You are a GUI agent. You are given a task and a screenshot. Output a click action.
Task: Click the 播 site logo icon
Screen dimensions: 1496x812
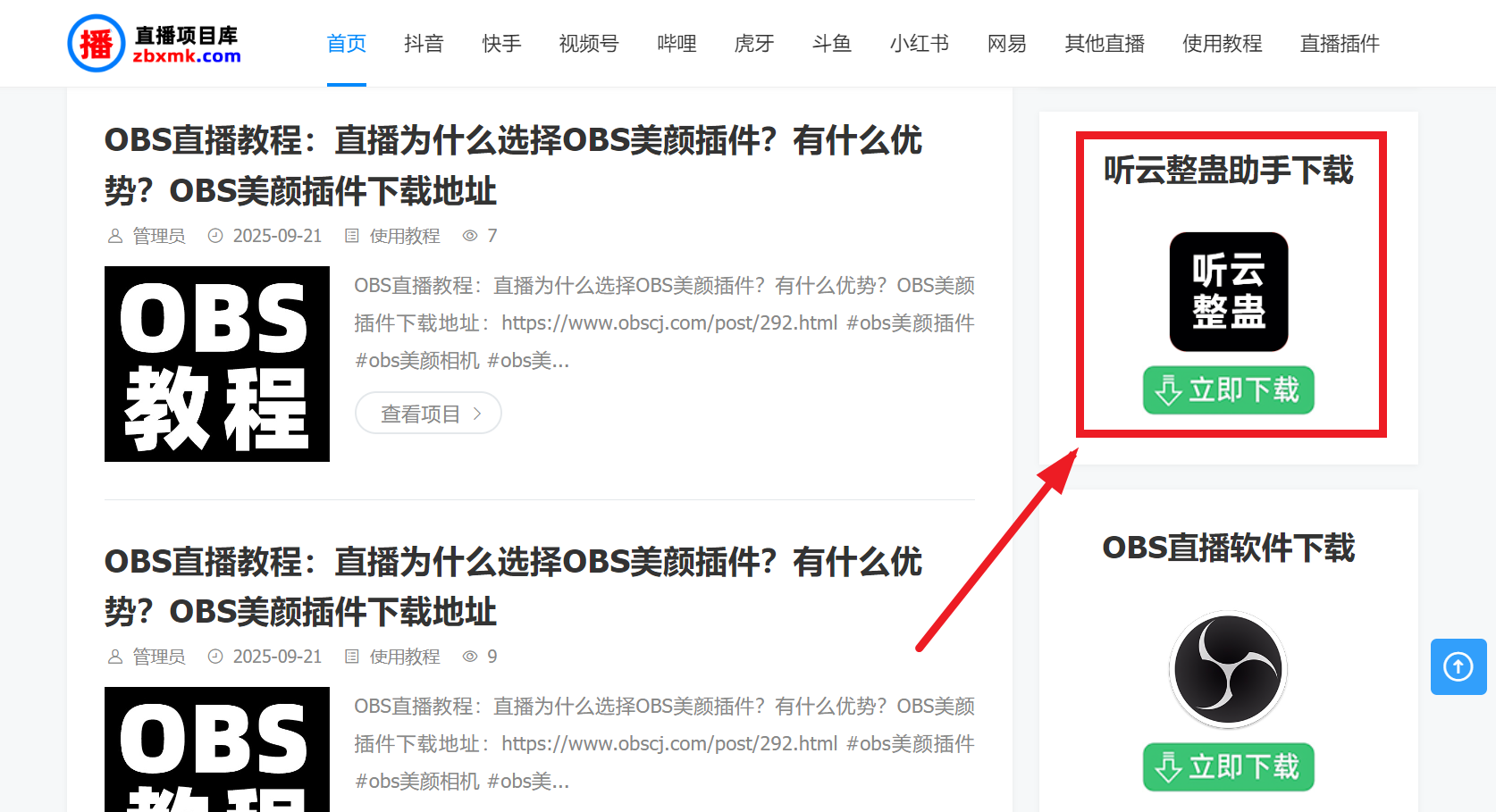point(96,42)
